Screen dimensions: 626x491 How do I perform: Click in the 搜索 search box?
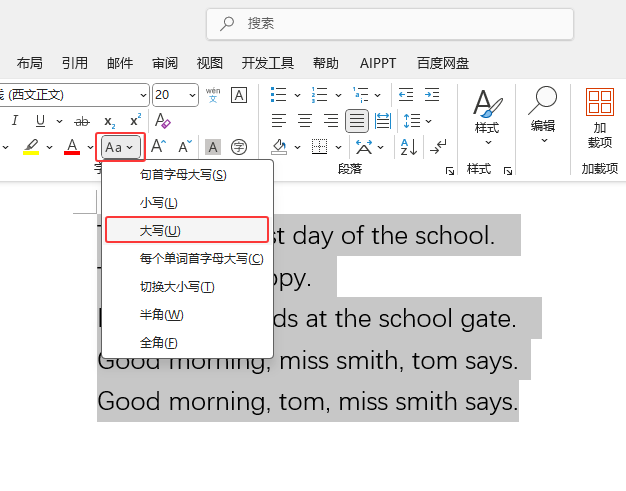tap(390, 24)
